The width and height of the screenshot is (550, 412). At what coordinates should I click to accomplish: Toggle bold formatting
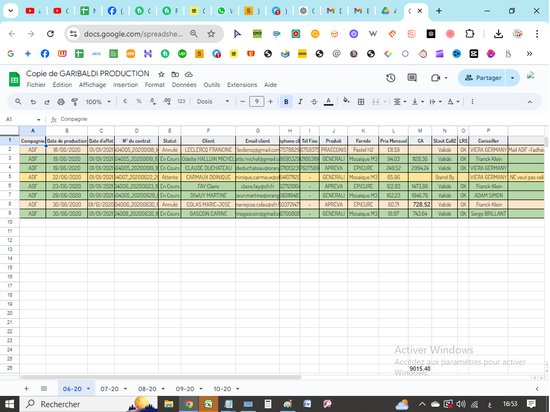click(286, 102)
